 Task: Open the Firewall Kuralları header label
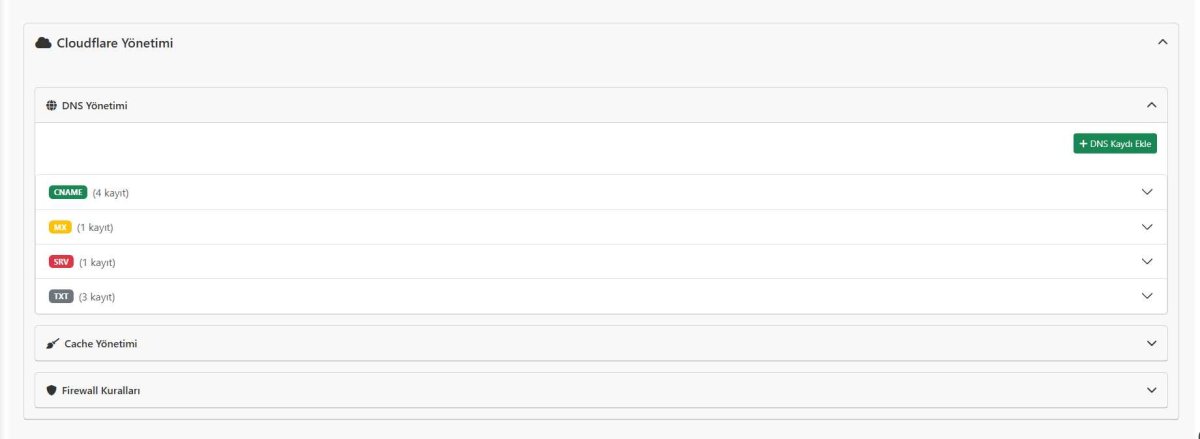tap(107, 390)
